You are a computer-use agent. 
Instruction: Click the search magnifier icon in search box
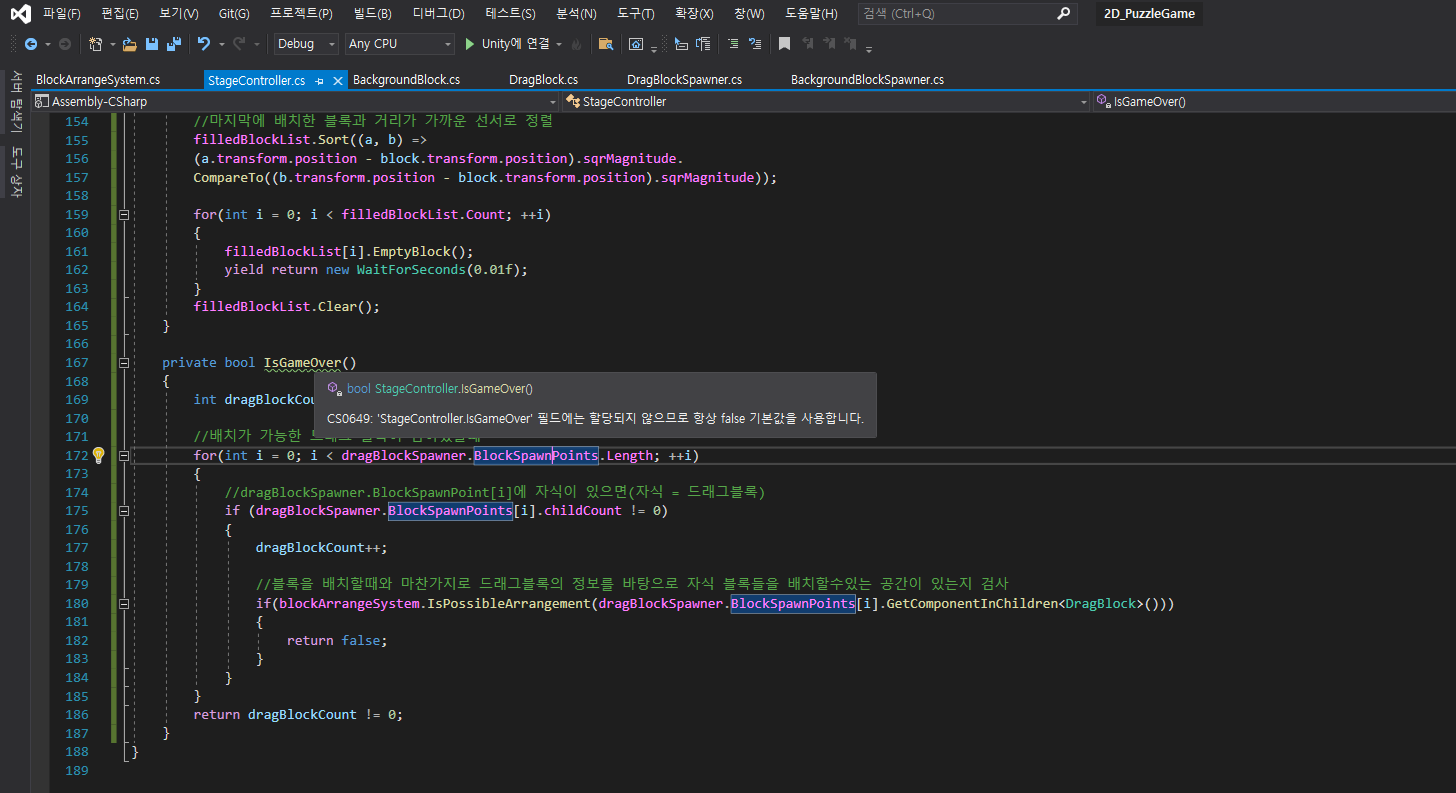click(1063, 13)
